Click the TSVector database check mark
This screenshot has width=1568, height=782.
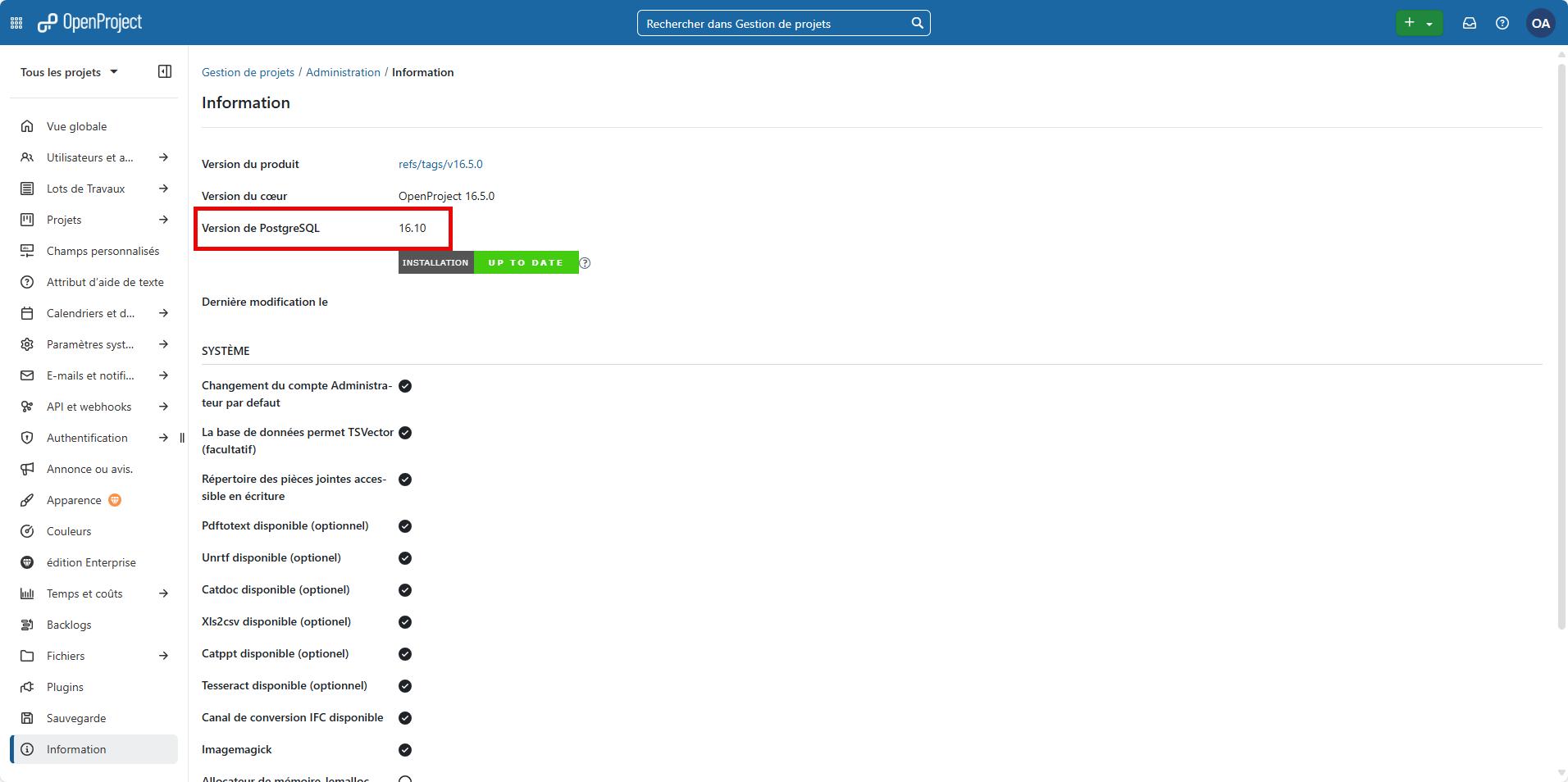pos(405,433)
